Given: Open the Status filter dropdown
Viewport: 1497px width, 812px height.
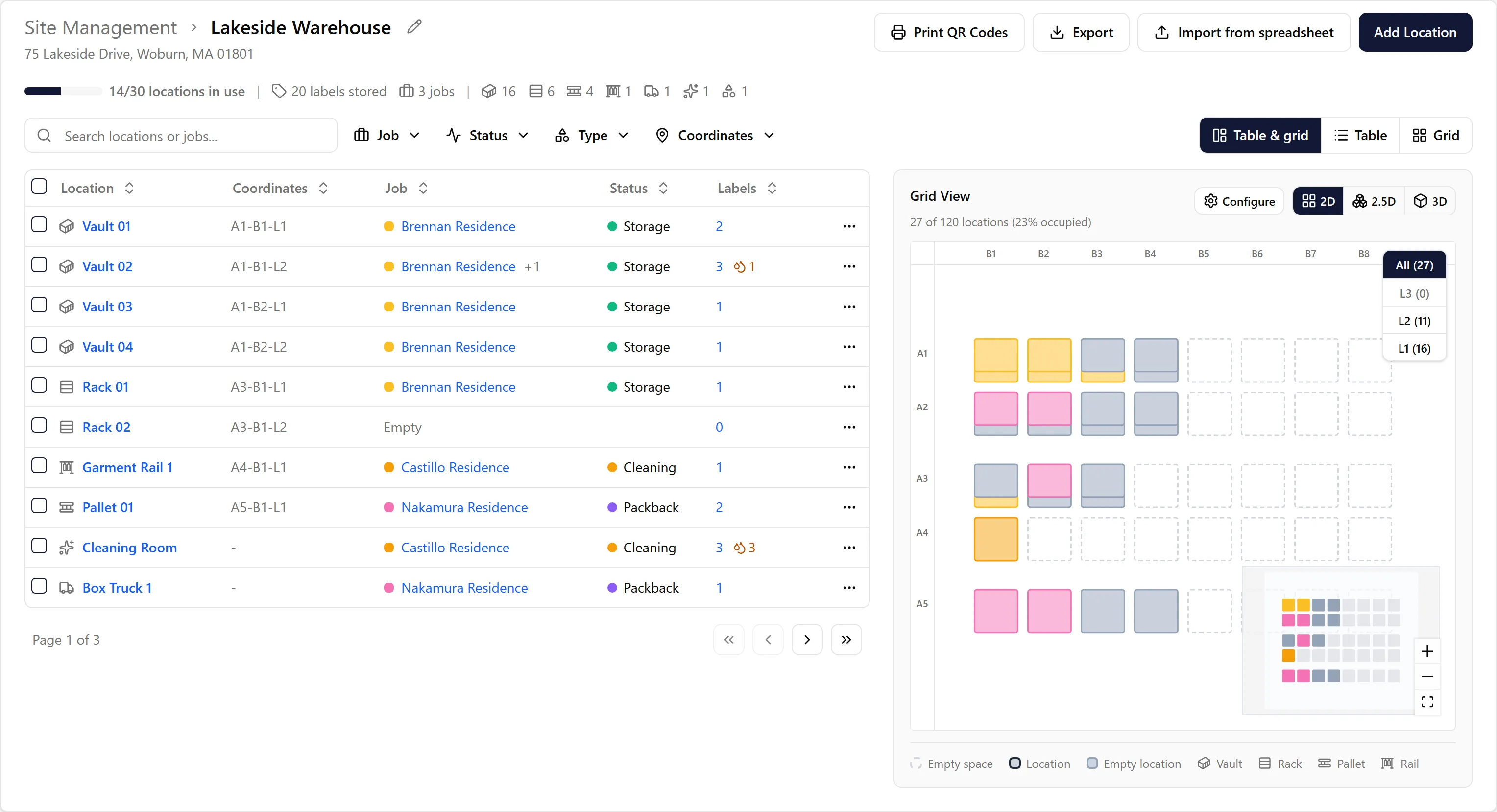Looking at the screenshot, I should 487,135.
